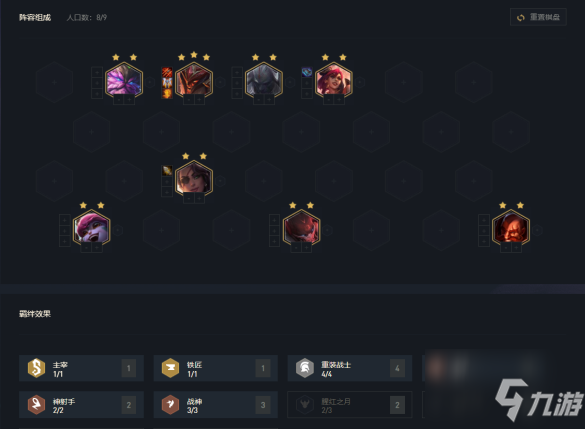585x429 pixels.
Task: Click the reset board button (重置棋盘)
Action: pyautogui.click(x=538, y=17)
